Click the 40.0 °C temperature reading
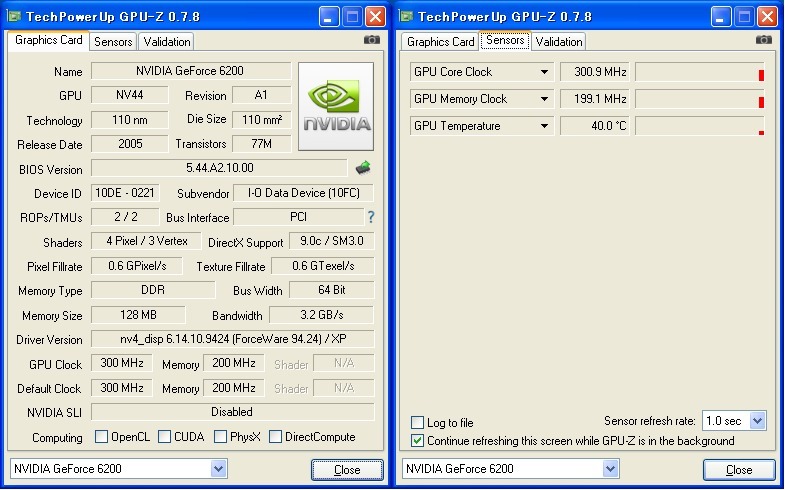Screen dimensions: 785x490 [x=595, y=126]
